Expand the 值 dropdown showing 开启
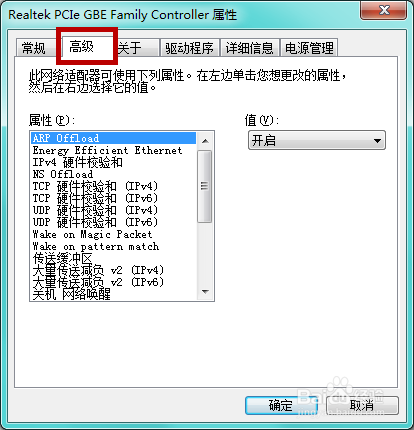This screenshot has width=414, height=430. [317, 140]
